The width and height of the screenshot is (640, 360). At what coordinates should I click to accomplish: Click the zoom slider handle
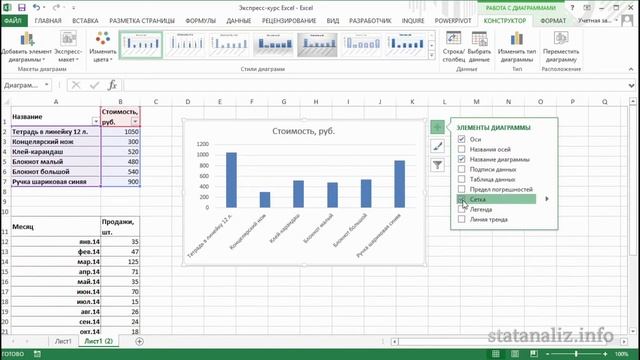click(576, 354)
